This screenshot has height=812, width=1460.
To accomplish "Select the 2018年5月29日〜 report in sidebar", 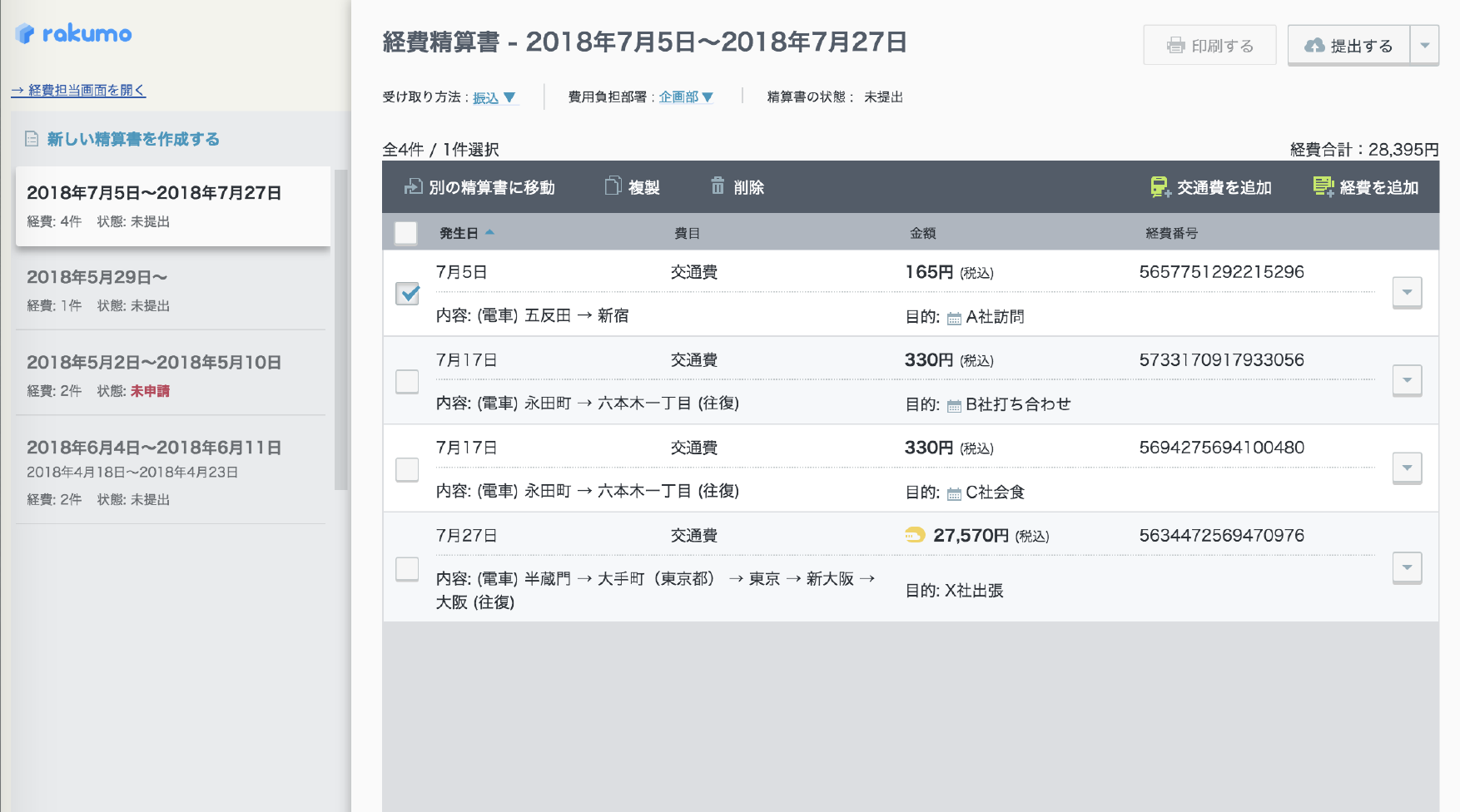I will (171, 290).
